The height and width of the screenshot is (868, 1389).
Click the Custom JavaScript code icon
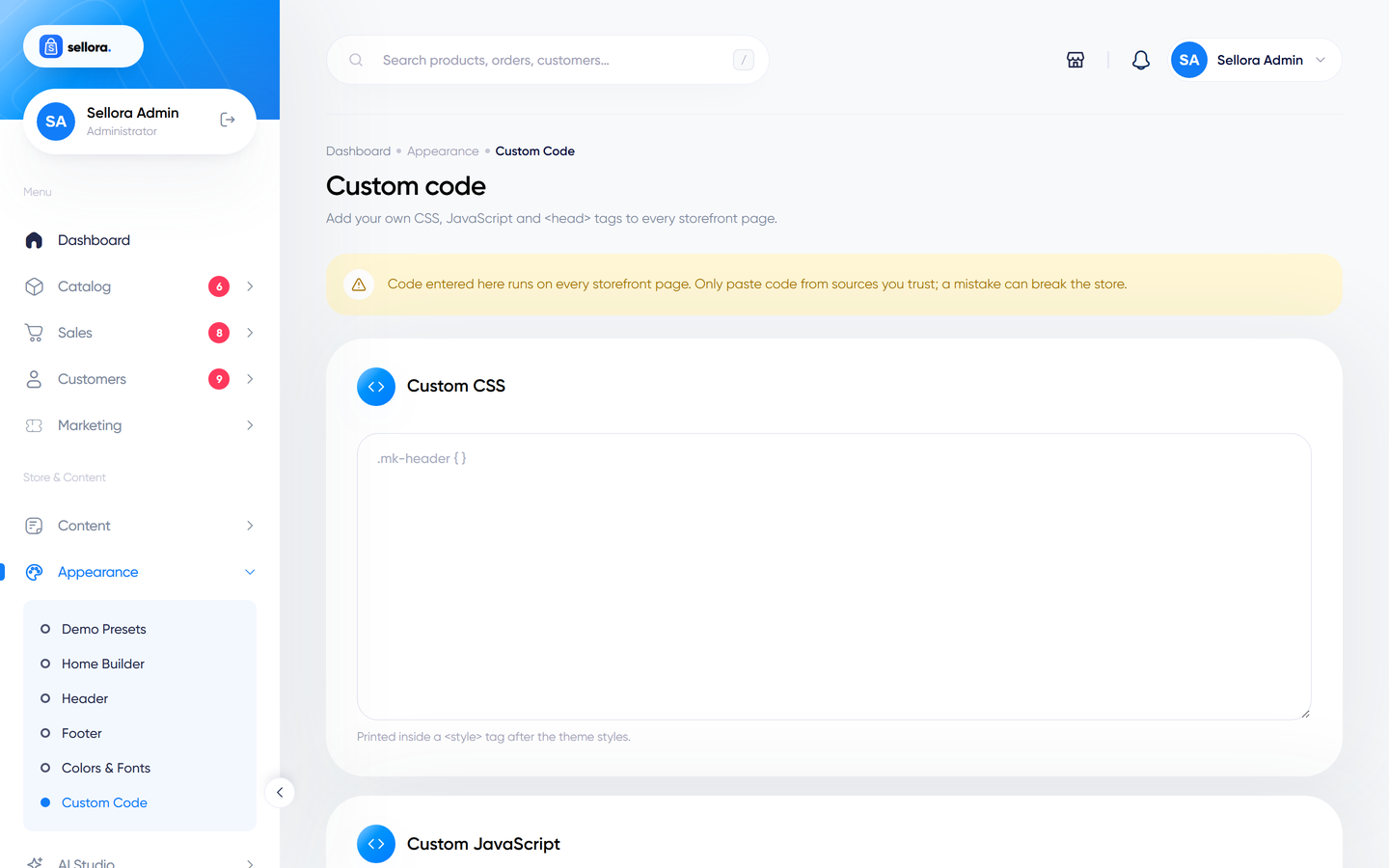[376, 844]
